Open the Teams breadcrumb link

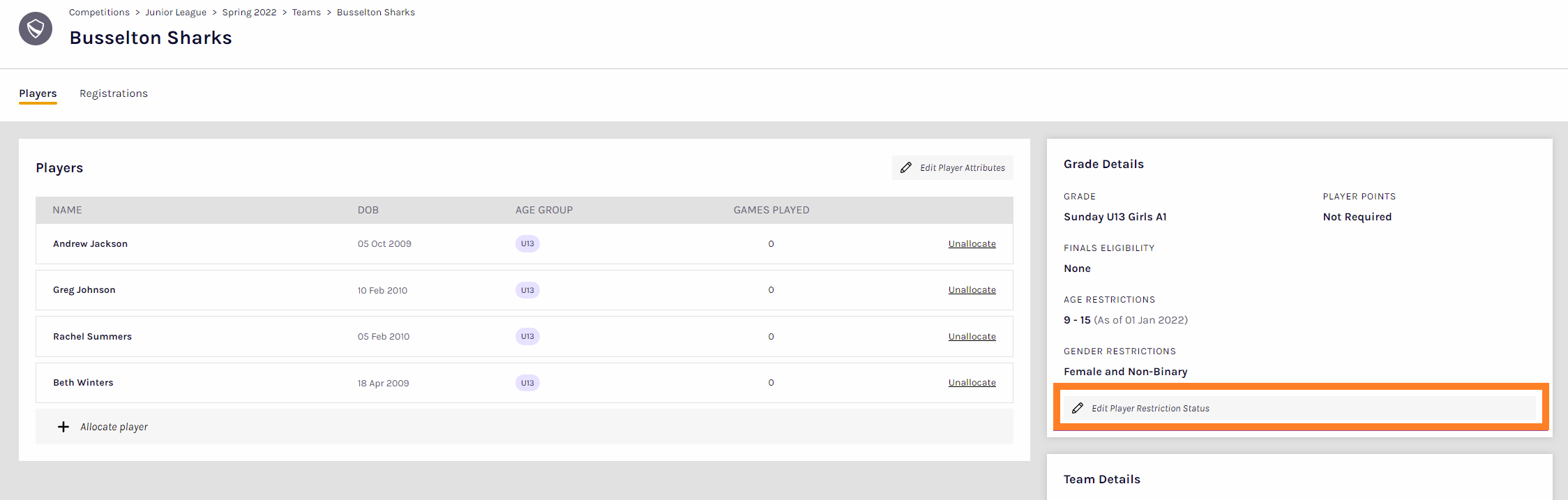[306, 13]
